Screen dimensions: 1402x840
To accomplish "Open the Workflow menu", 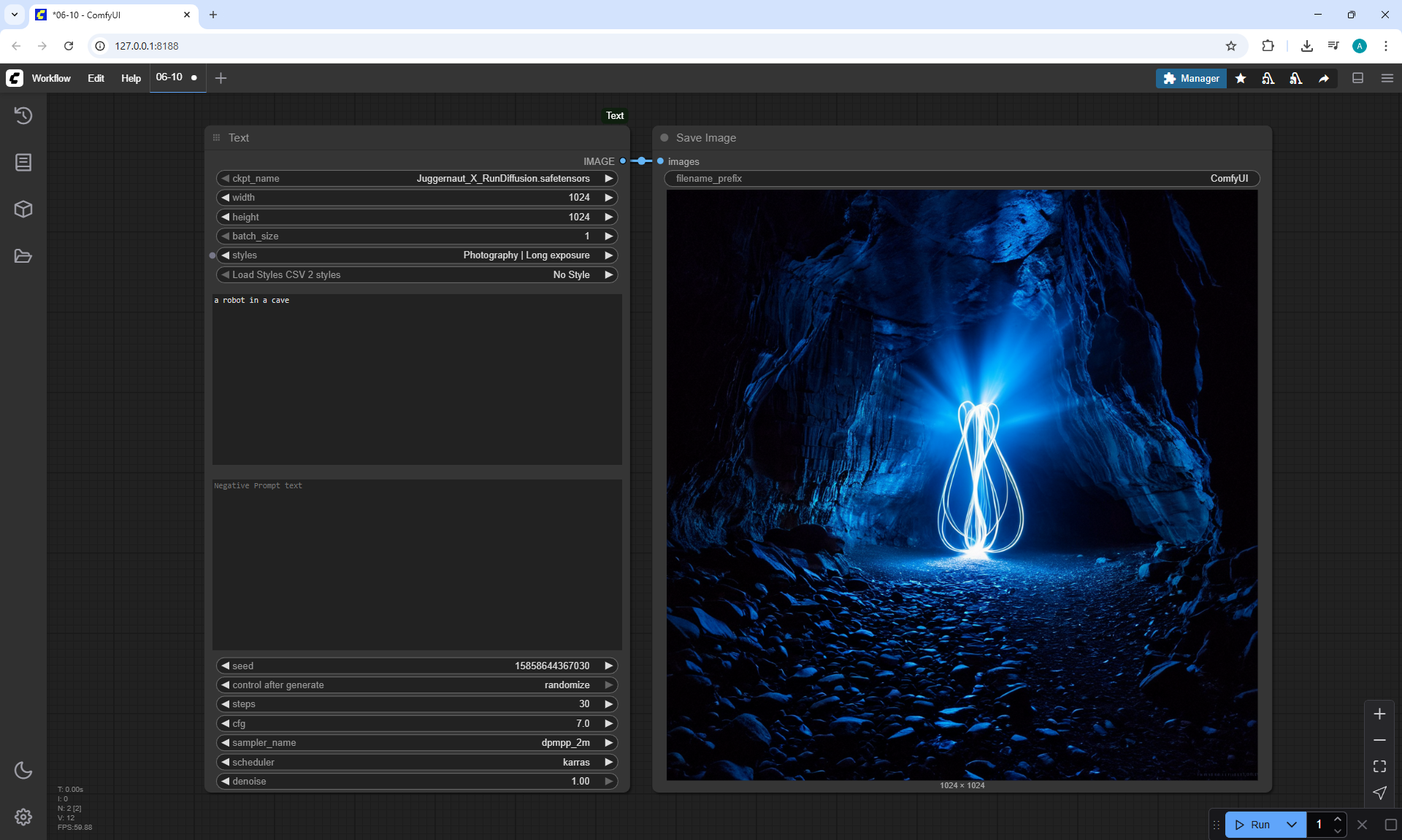I will 51,78.
